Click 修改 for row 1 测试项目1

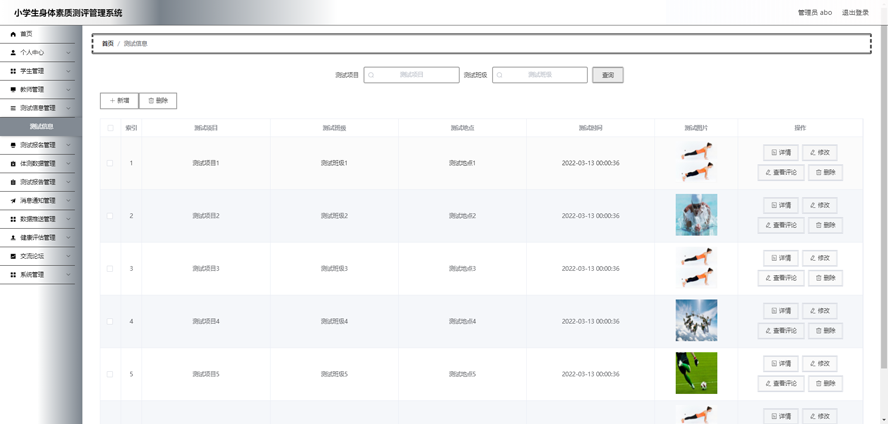(x=819, y=152)
